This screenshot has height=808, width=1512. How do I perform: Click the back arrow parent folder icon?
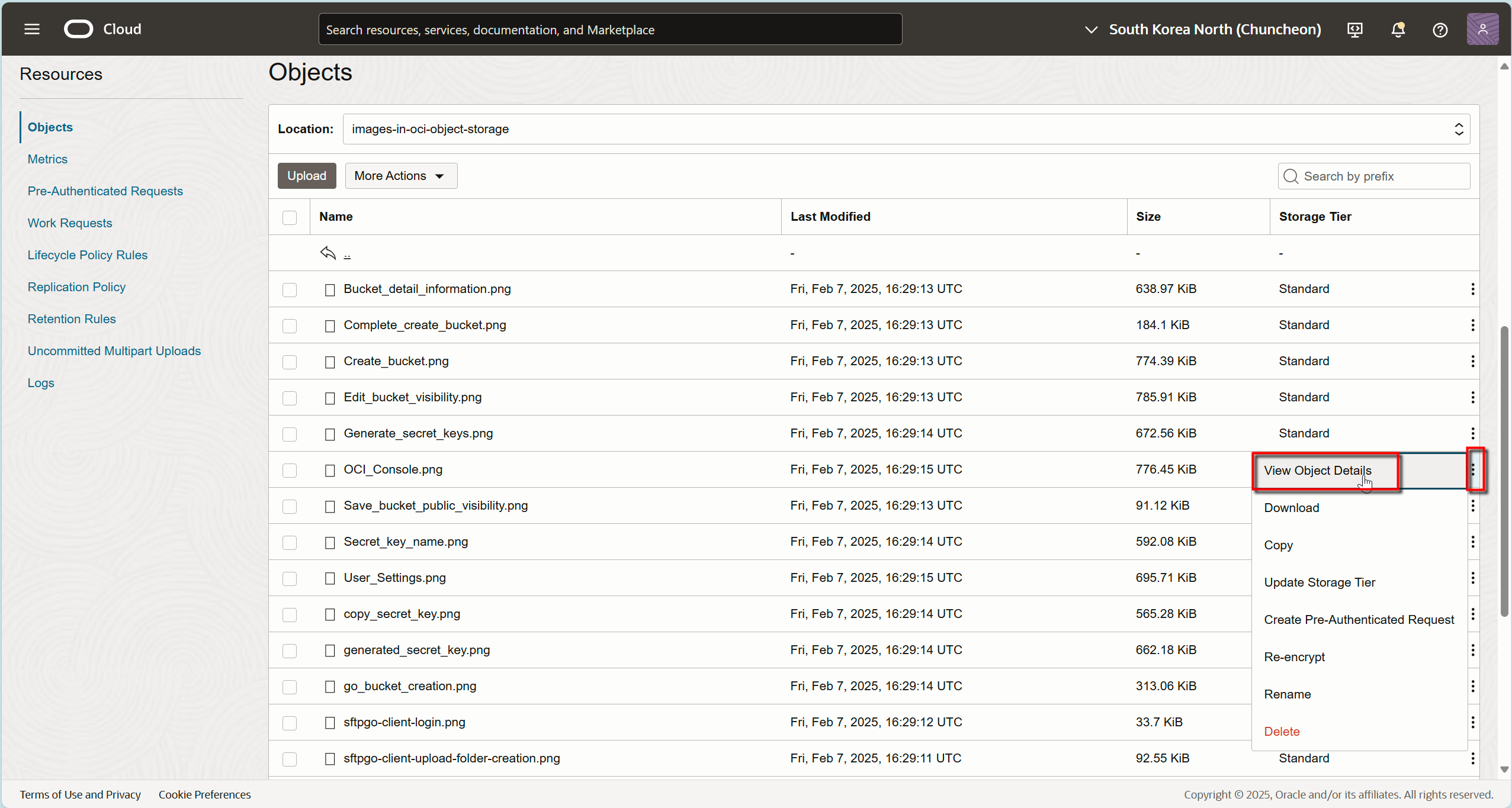click(x=328, y=253)
